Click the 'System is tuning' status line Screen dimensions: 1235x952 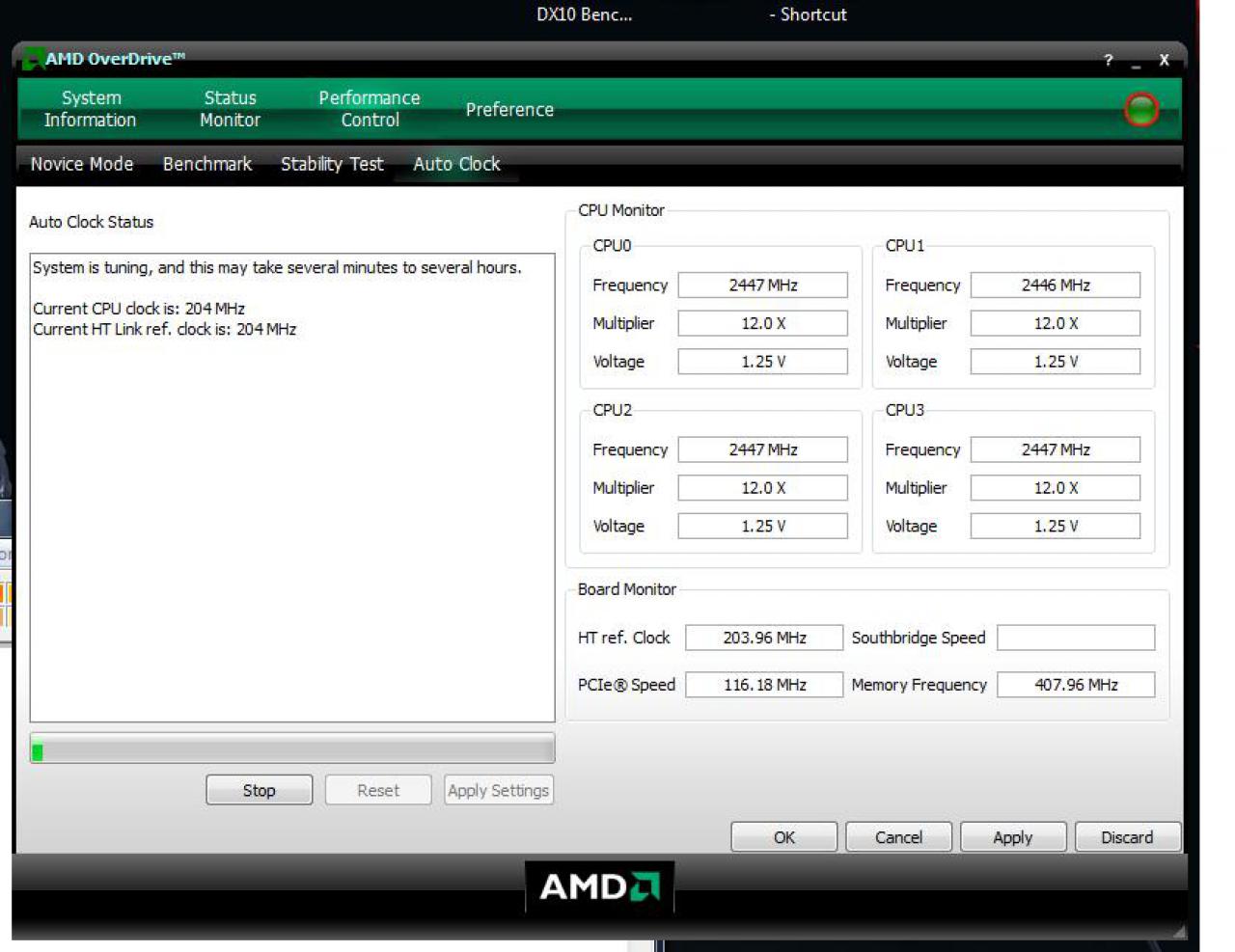(277, 267)
